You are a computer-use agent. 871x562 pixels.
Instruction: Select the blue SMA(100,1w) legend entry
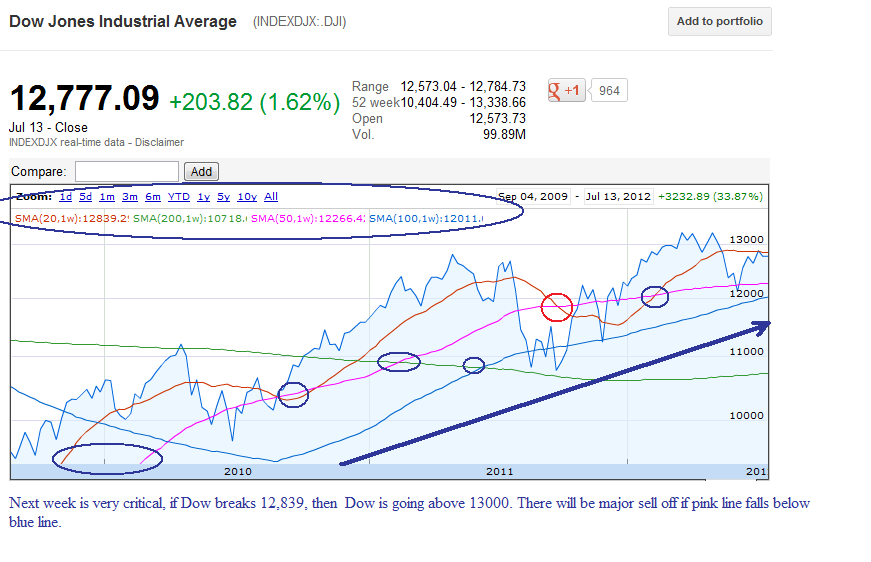426,218
